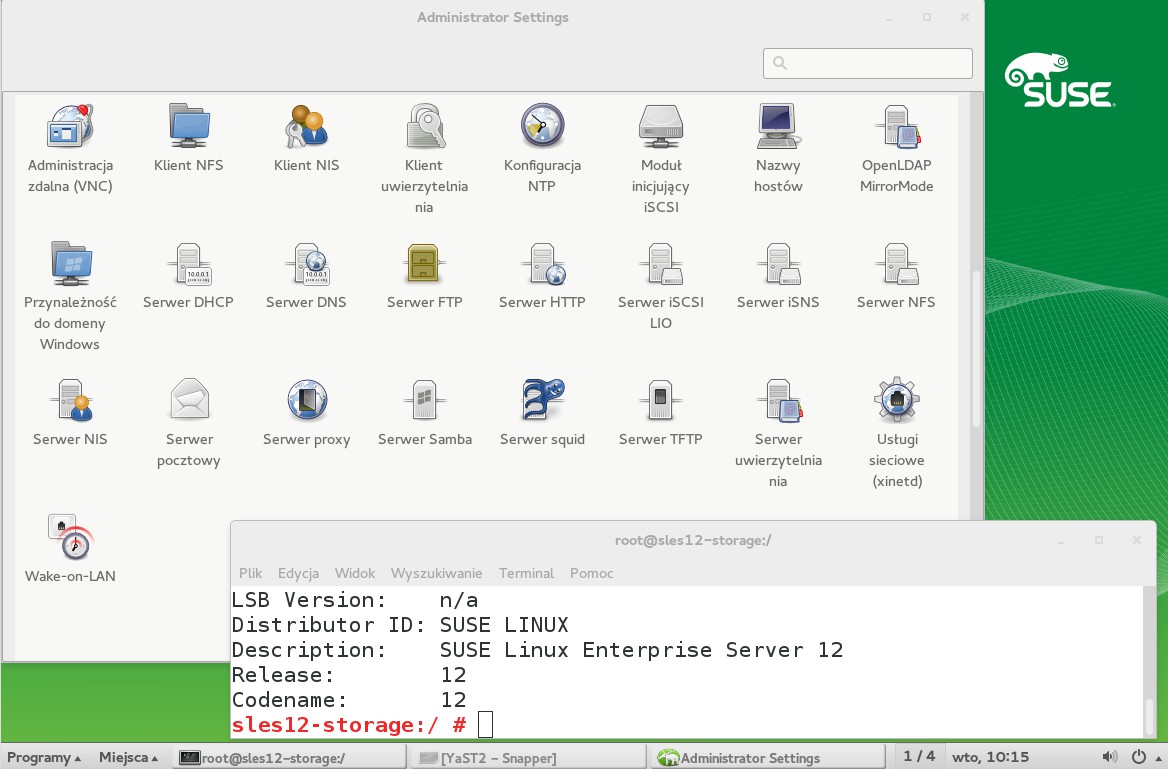The image size is (1168, 769).
Task: Switch to YaST2 Snapper taskbar window
Action: pos(527,758)
